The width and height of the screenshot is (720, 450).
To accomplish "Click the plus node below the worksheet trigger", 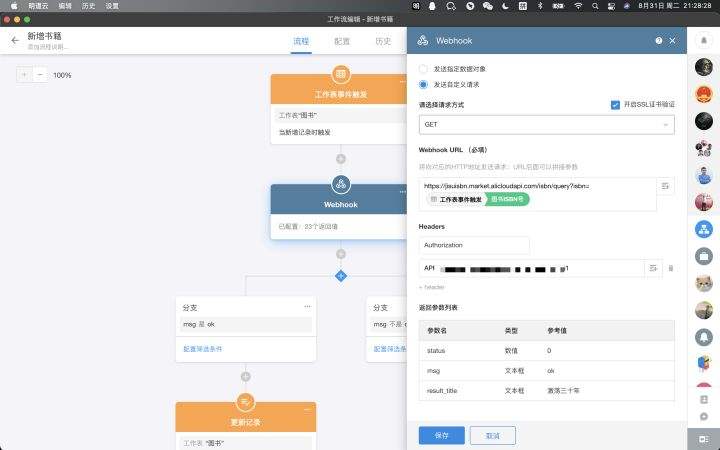I will coord(341,158).
